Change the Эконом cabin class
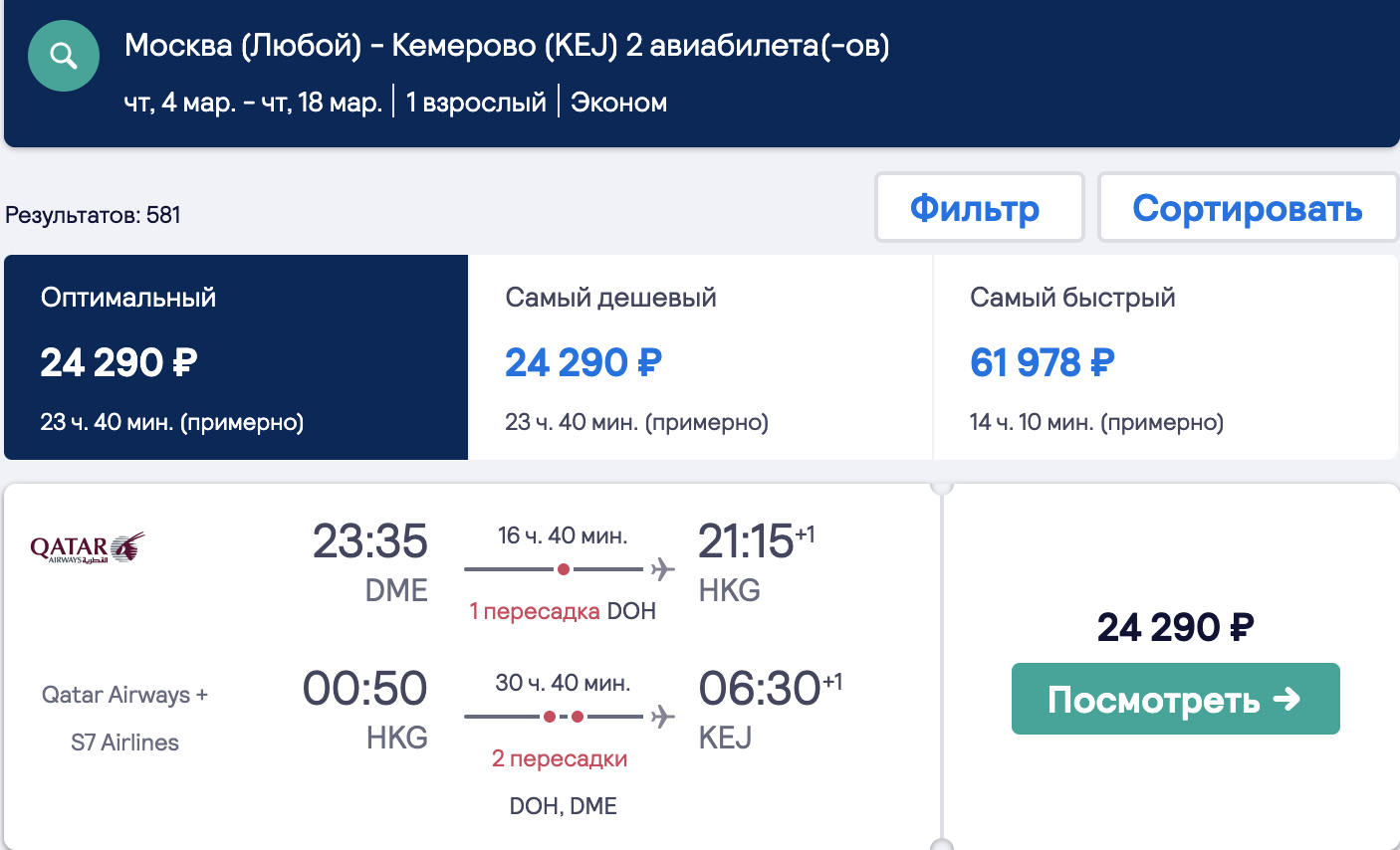The image size is (1400, 850). [618, 103]
